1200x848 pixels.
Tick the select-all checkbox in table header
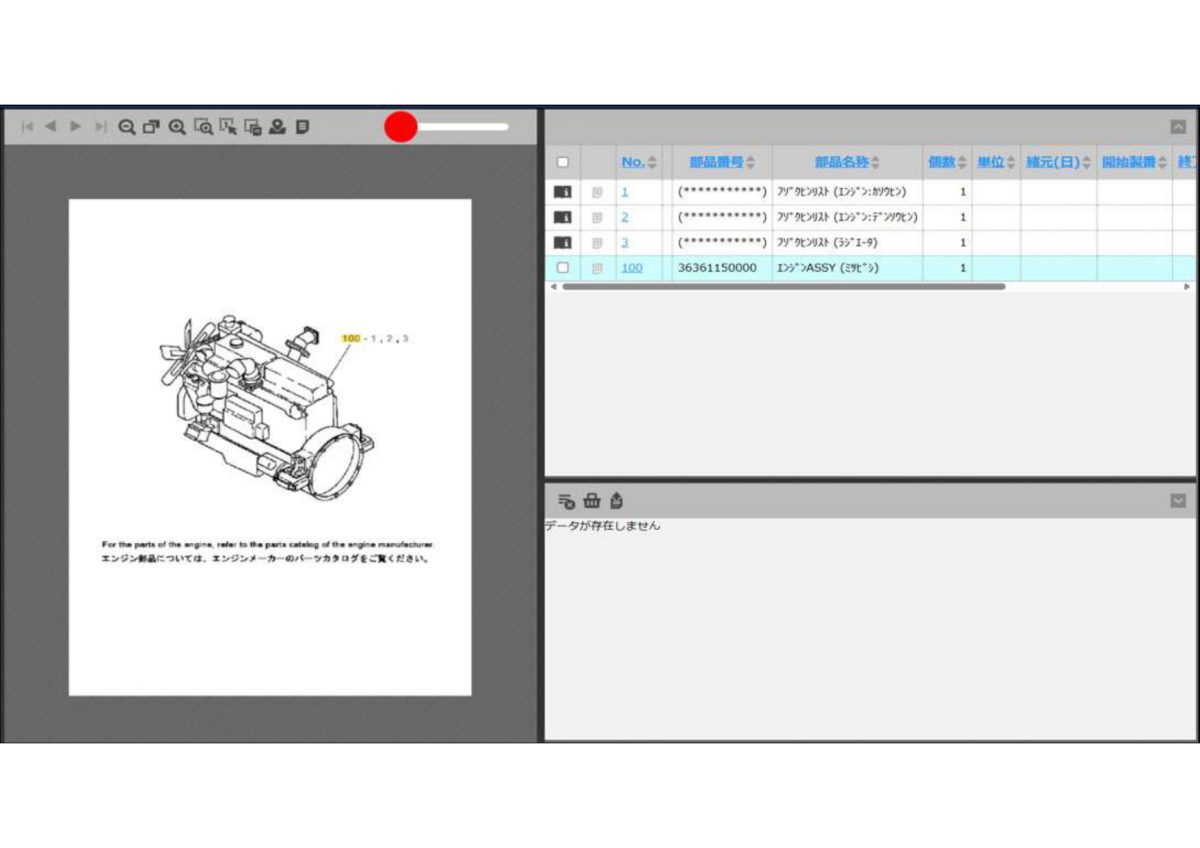point(562,162)
